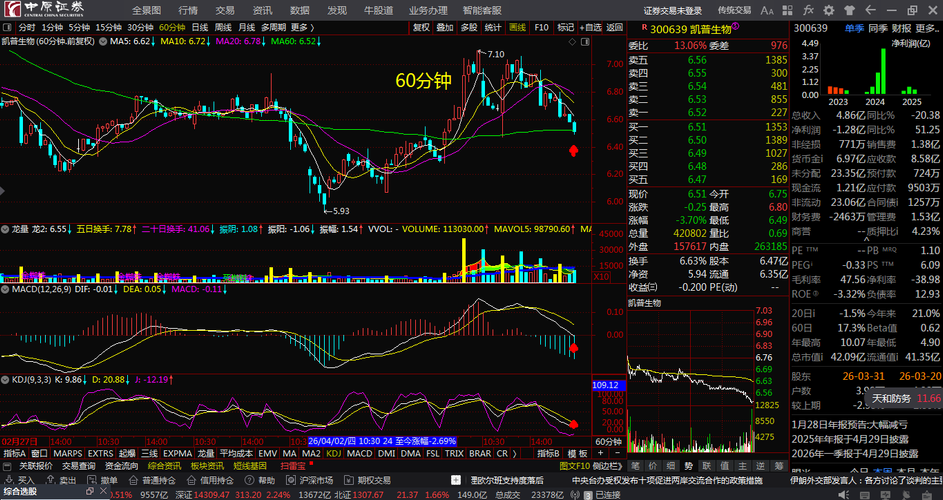Image resolution: width=943 pixels, height=500 pixels.
Task: Click the 26/04/02 date crosshair label
Action: [381, 441]
